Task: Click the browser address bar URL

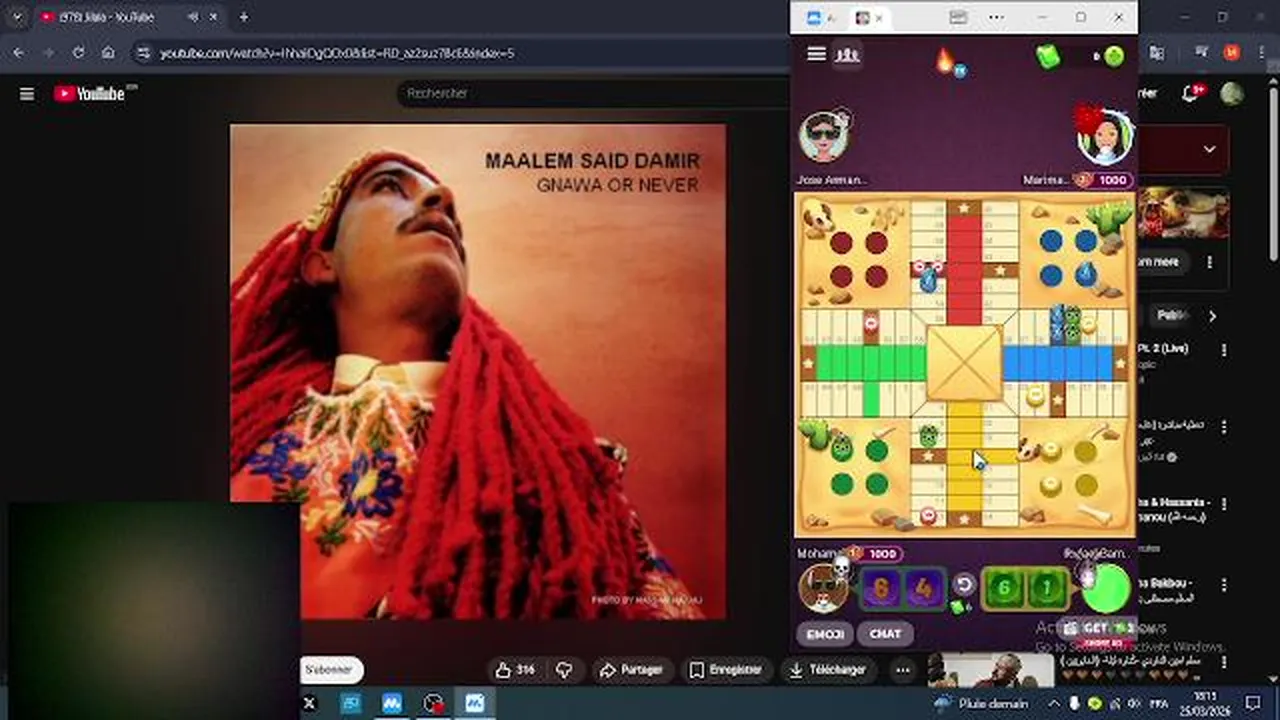Action: click(x=337, y=53)
